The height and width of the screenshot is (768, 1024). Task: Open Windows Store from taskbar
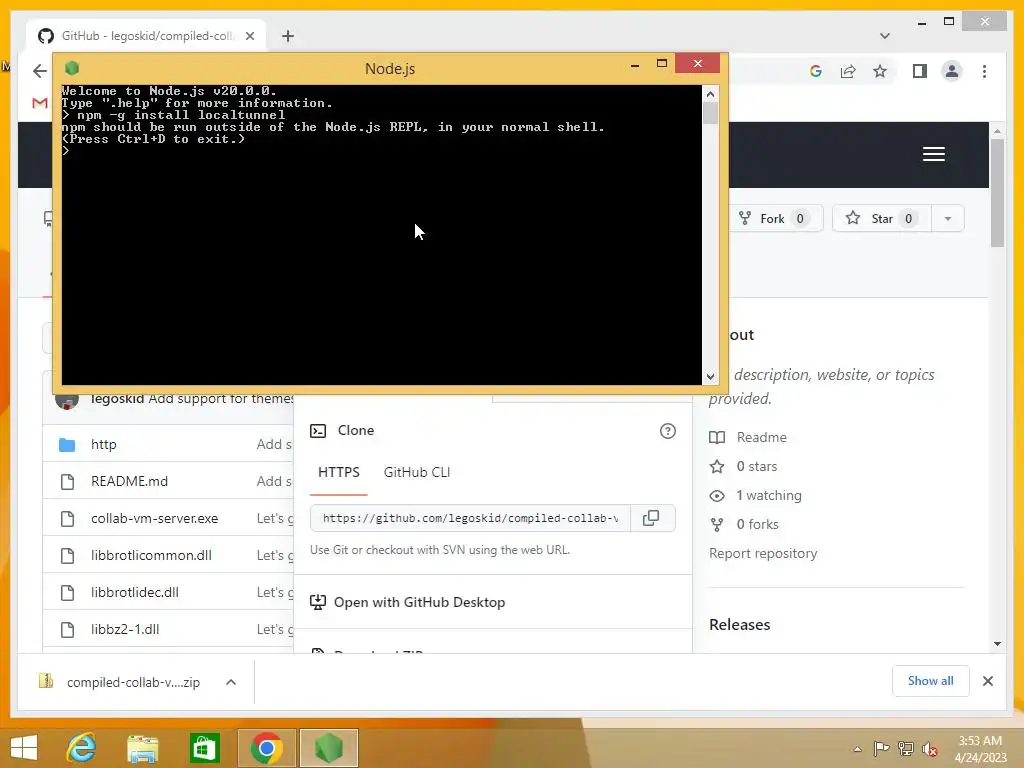[x=204, y=748]
